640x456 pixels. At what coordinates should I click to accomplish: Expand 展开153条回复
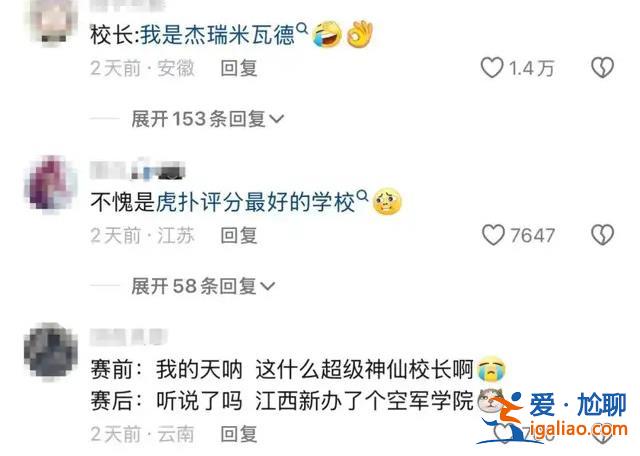coord(207,119)
